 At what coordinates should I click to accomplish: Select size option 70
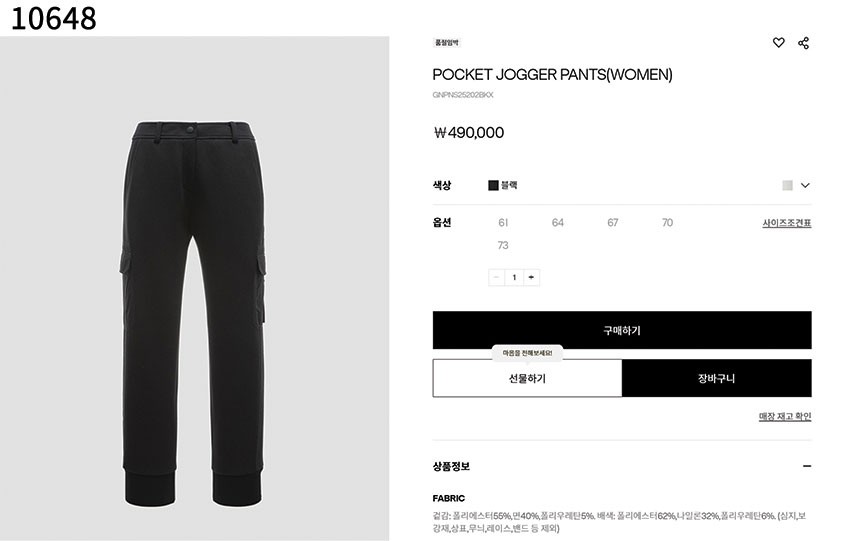667,223
